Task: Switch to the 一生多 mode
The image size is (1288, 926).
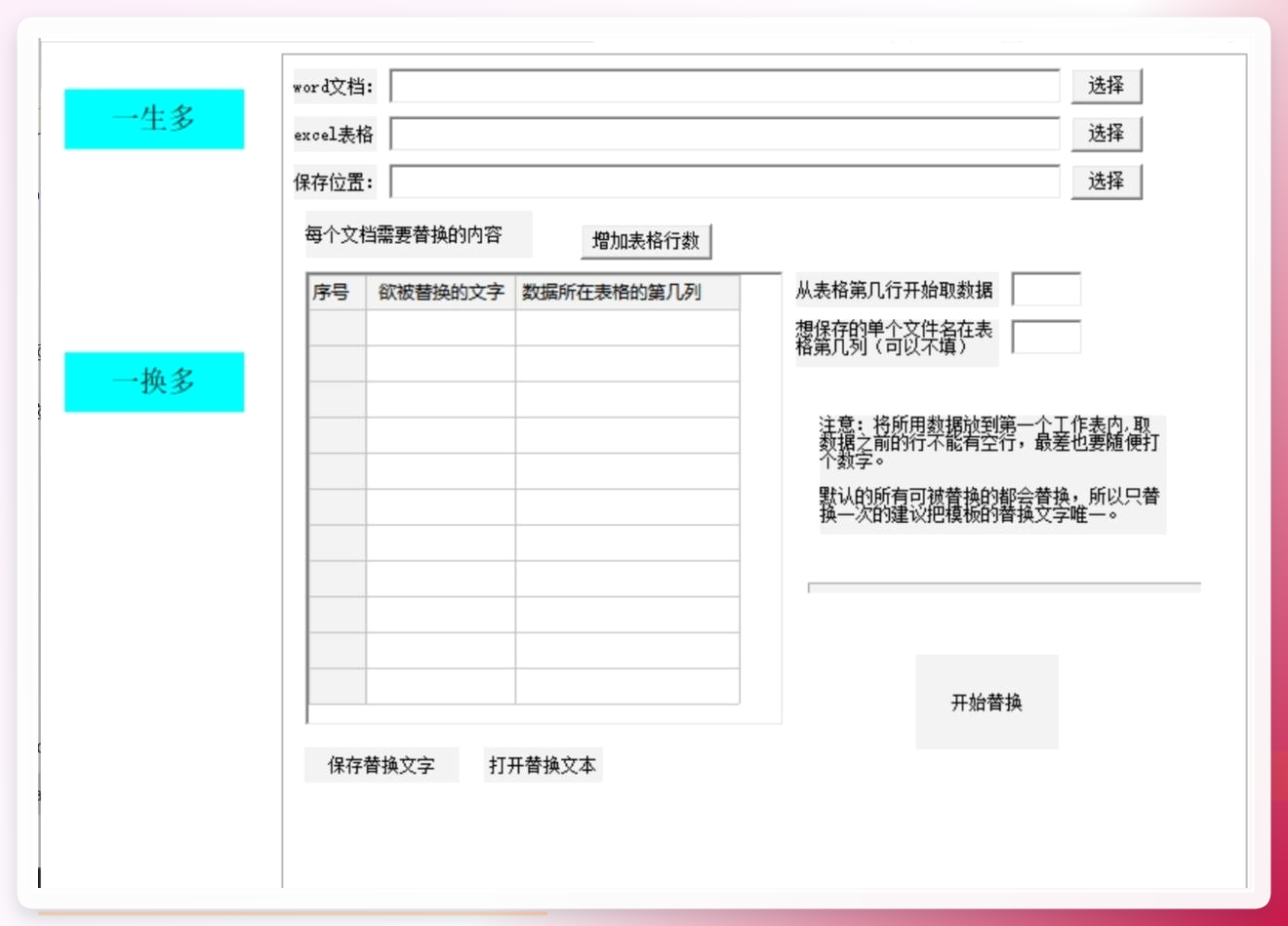Action: [x=154, y=119]
